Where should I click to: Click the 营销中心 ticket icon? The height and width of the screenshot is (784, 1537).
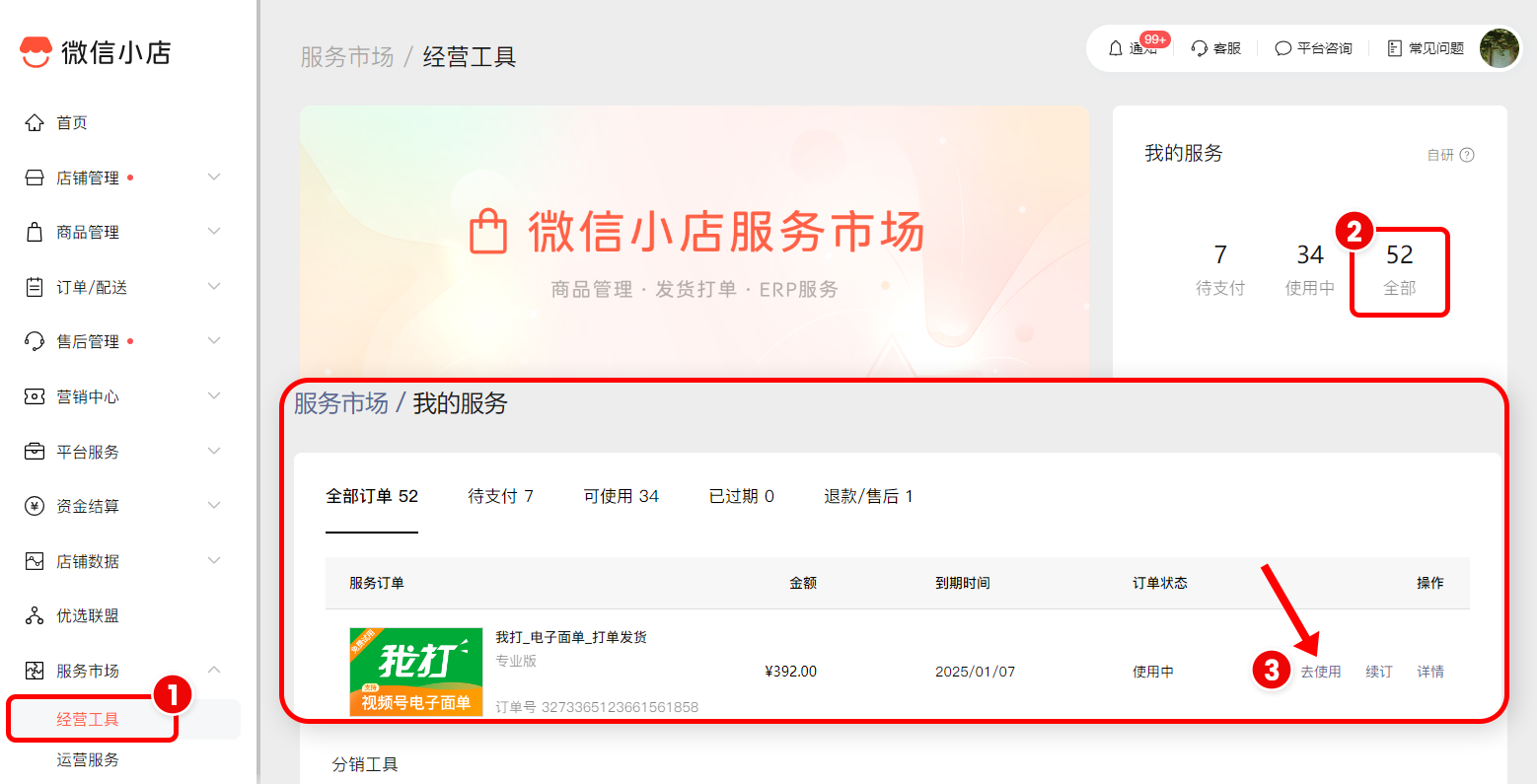[35, 396]
